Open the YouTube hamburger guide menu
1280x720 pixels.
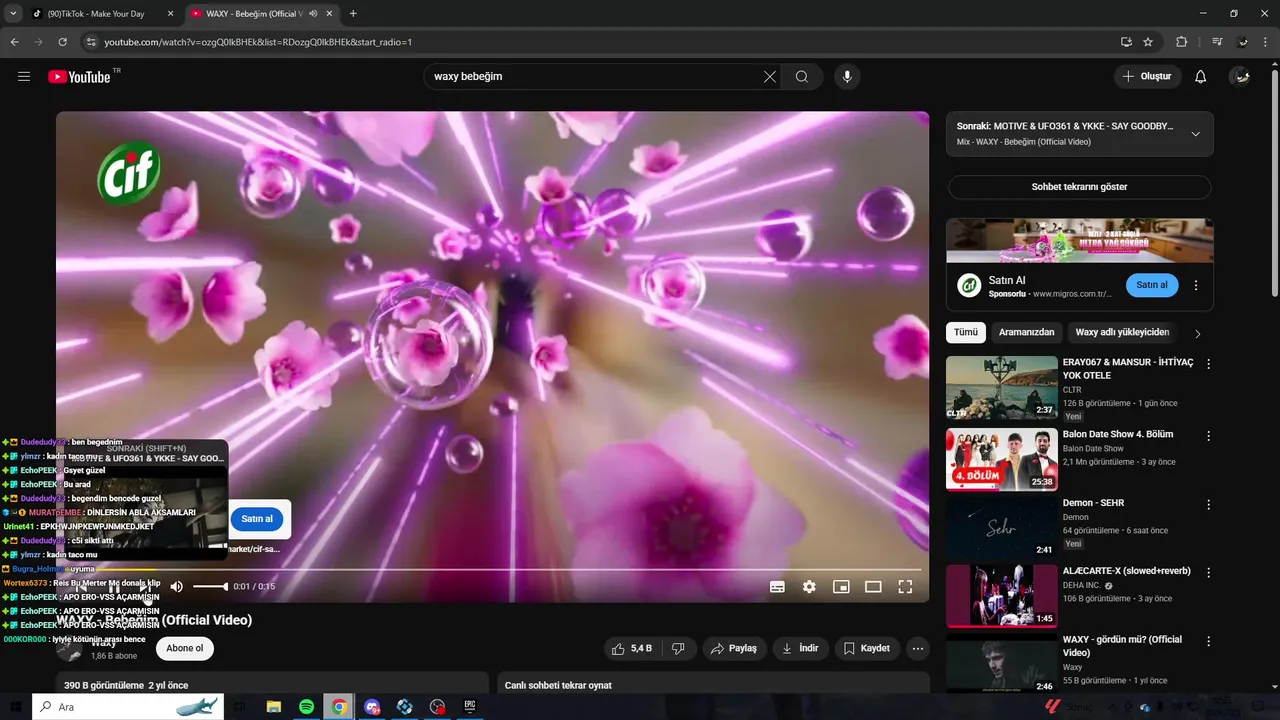pos(24,77)
